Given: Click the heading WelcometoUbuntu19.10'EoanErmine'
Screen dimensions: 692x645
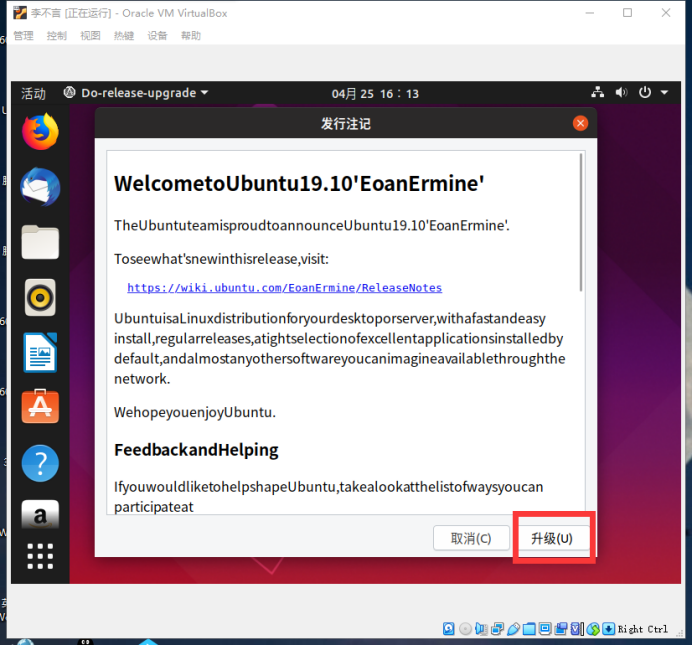Looking at the screenshot, I should [299, 183].
